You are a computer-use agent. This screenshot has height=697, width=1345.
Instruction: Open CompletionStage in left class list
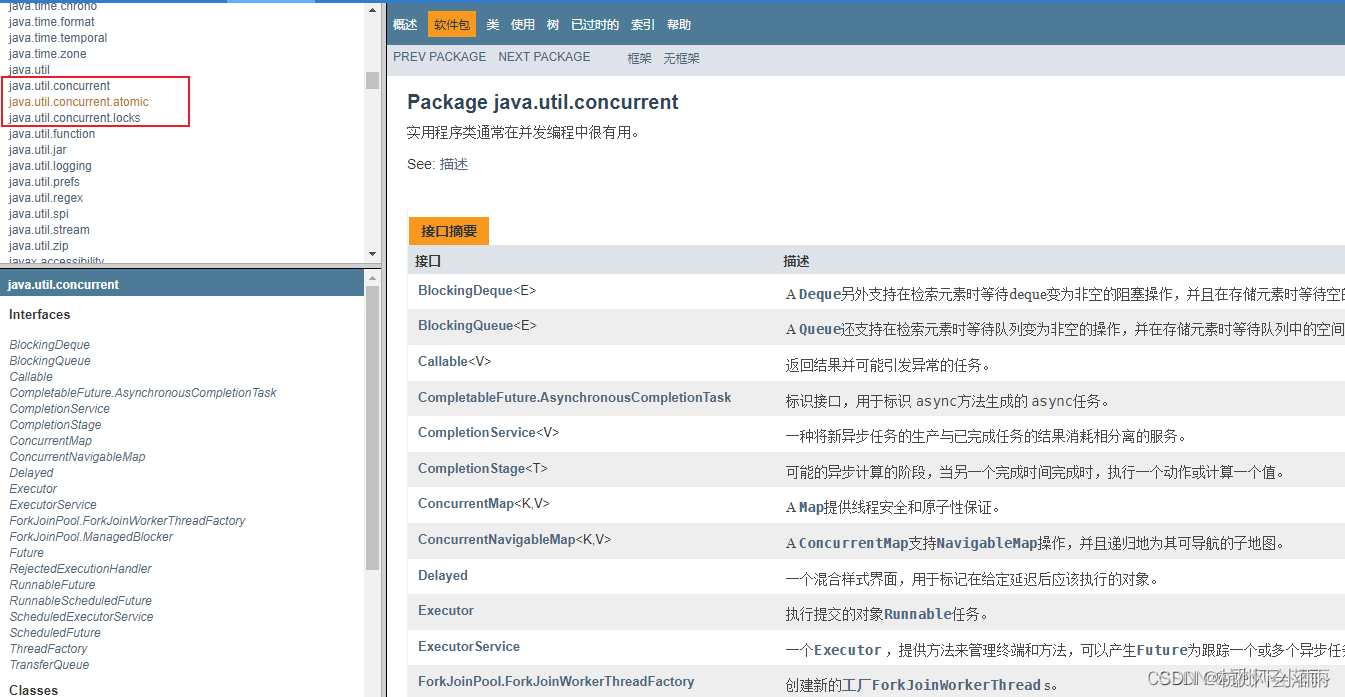[55, 425]
